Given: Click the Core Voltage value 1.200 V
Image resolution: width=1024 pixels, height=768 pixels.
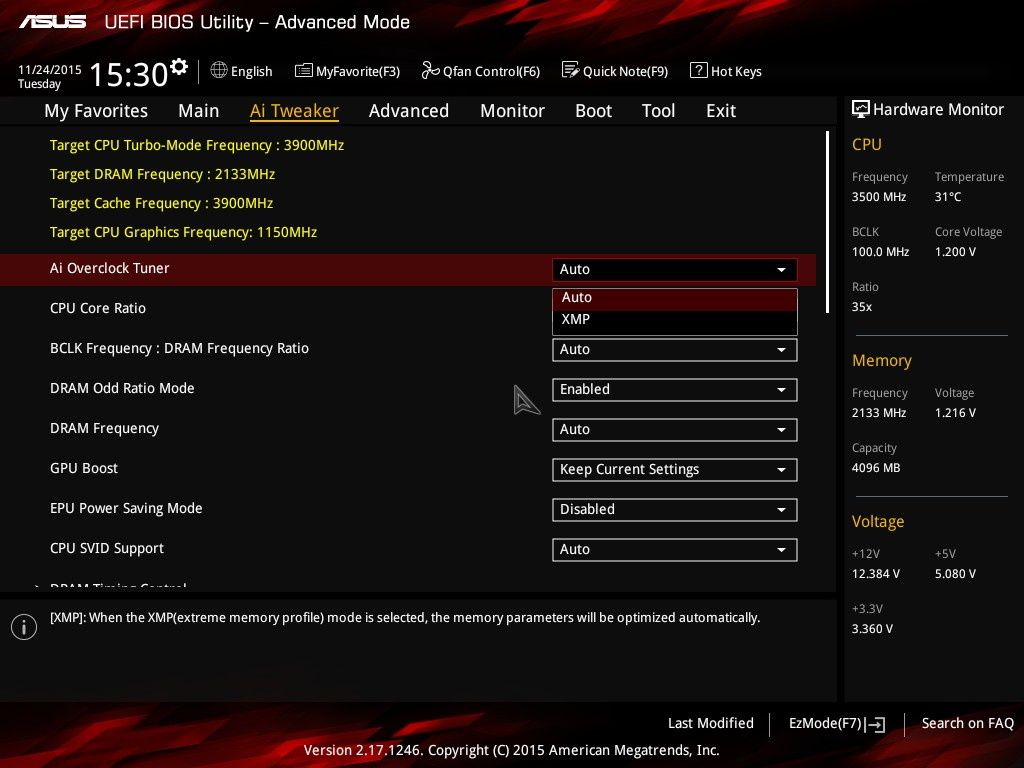Looking at the screenshot, I should click(955, 252).
